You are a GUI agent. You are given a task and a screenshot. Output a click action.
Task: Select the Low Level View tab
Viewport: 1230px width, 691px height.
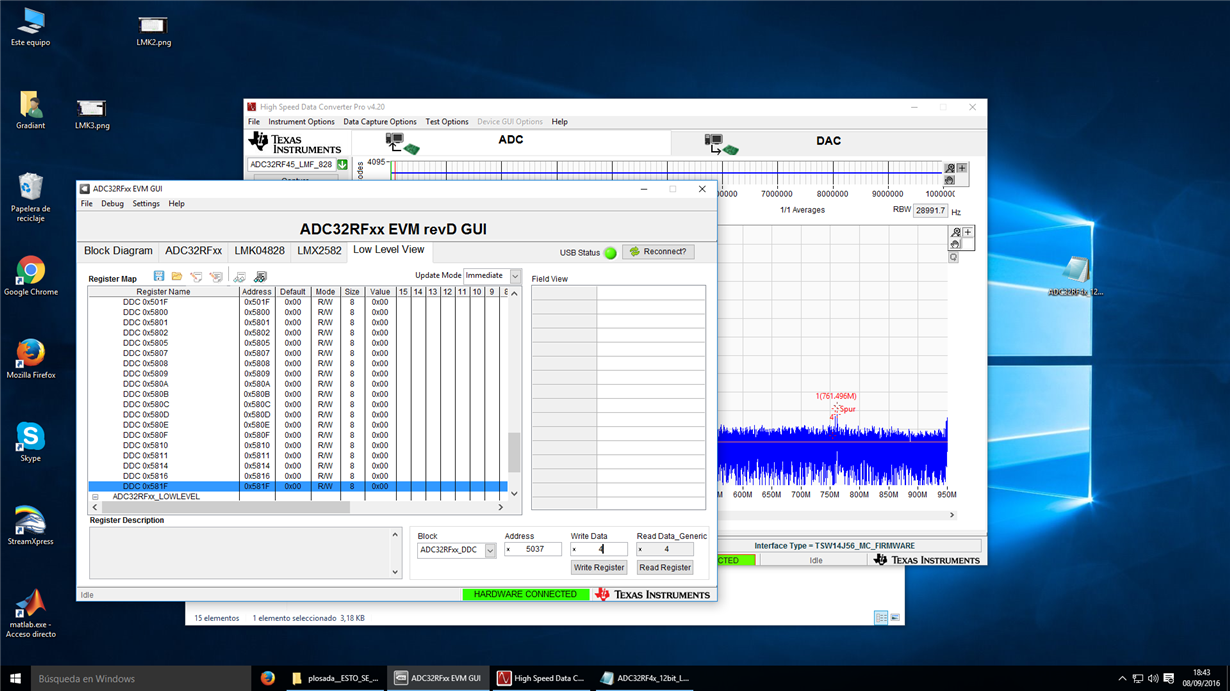click(x=388, y=250)
